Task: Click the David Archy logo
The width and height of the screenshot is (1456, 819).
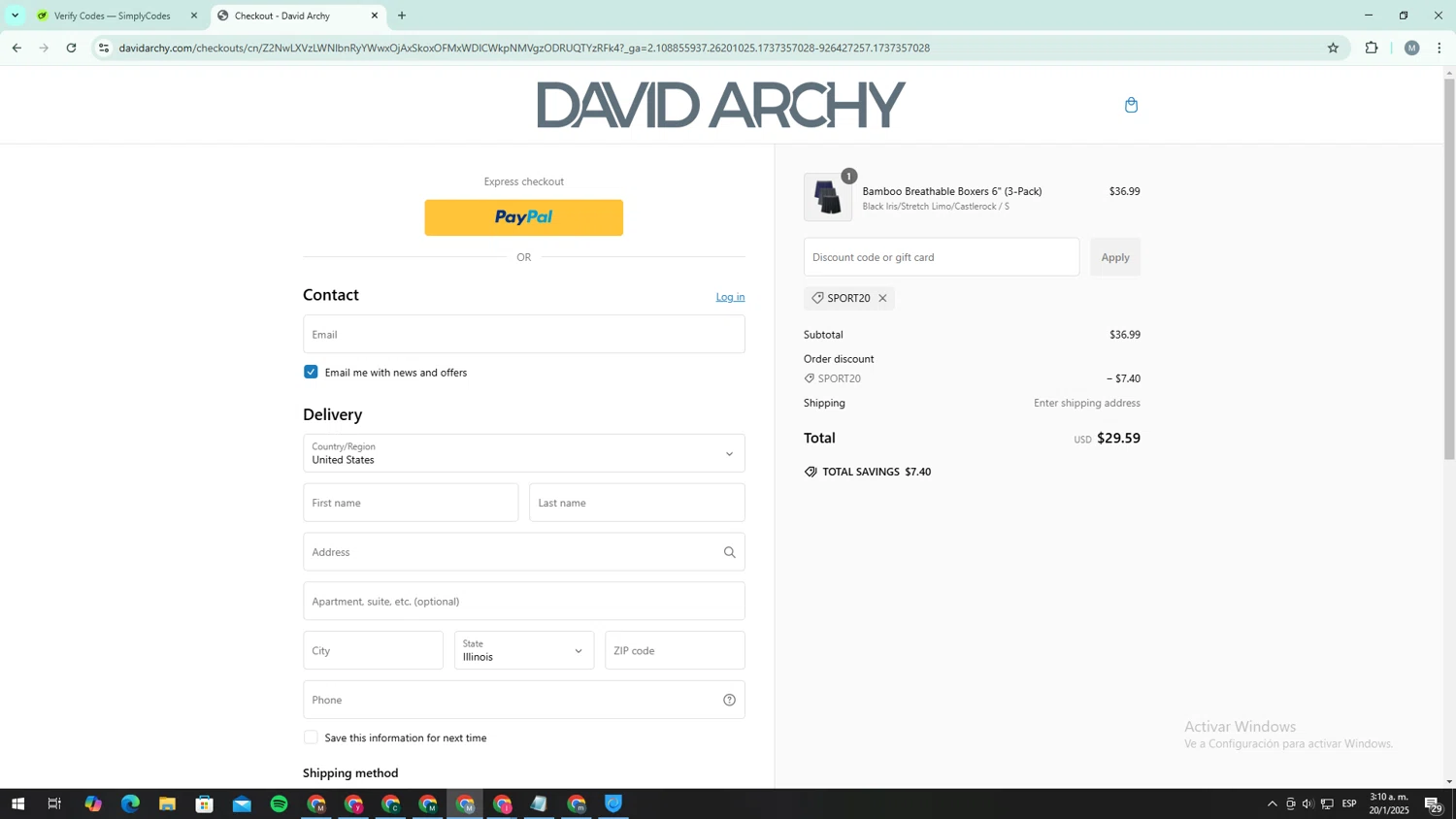Action: coord(721,105)
